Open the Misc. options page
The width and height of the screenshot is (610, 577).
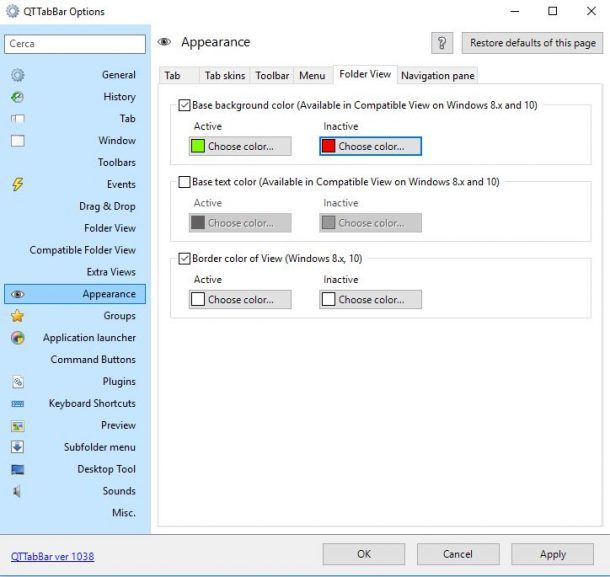[x=75, y=513]
